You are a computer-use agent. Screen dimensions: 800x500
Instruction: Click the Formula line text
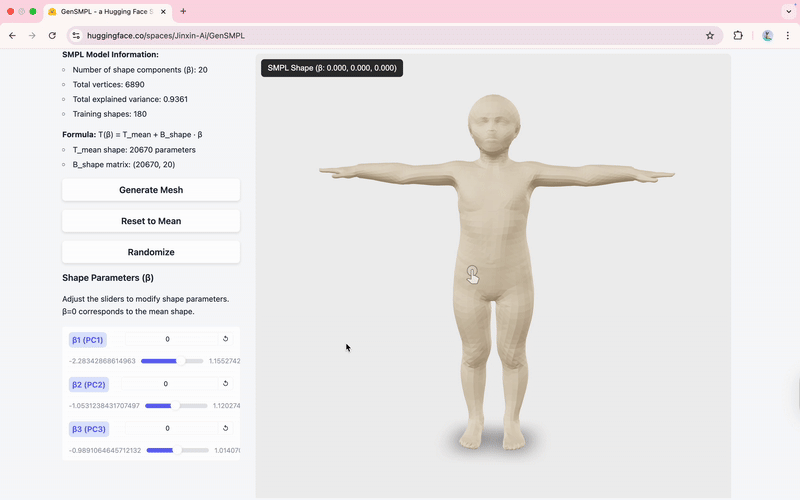point(132,135)
